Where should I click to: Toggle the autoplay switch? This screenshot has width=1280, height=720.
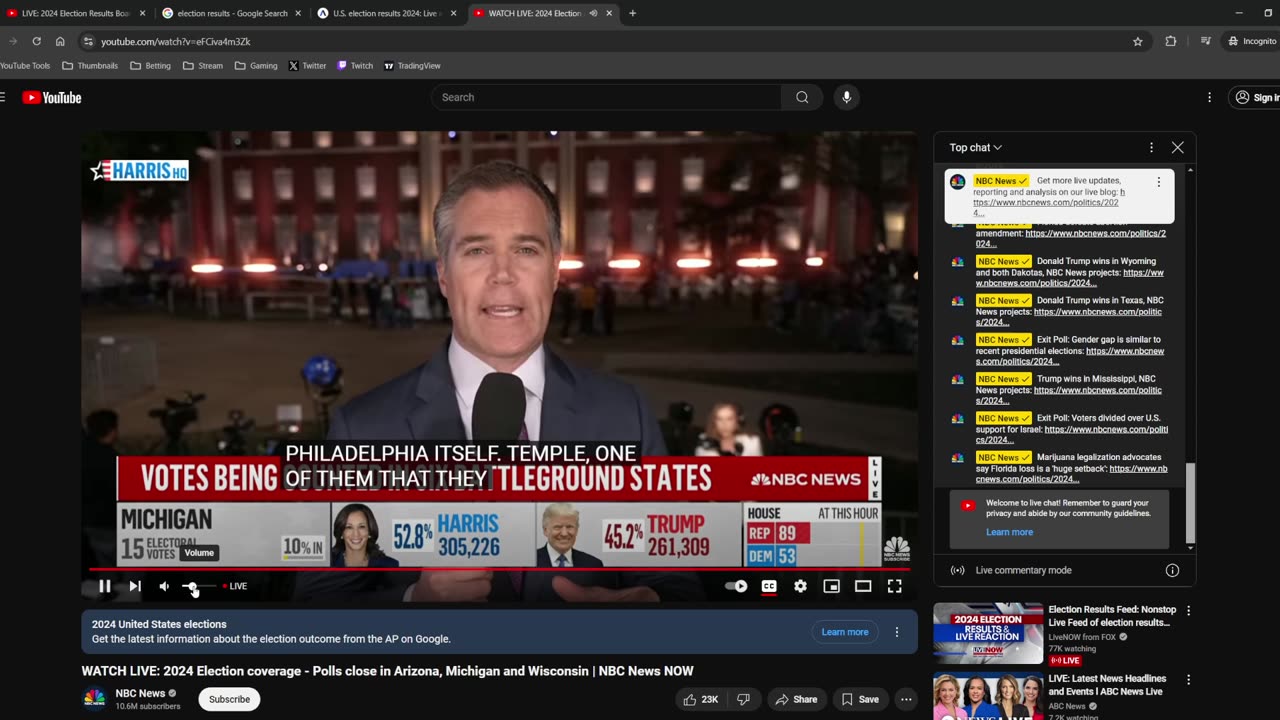736,586
